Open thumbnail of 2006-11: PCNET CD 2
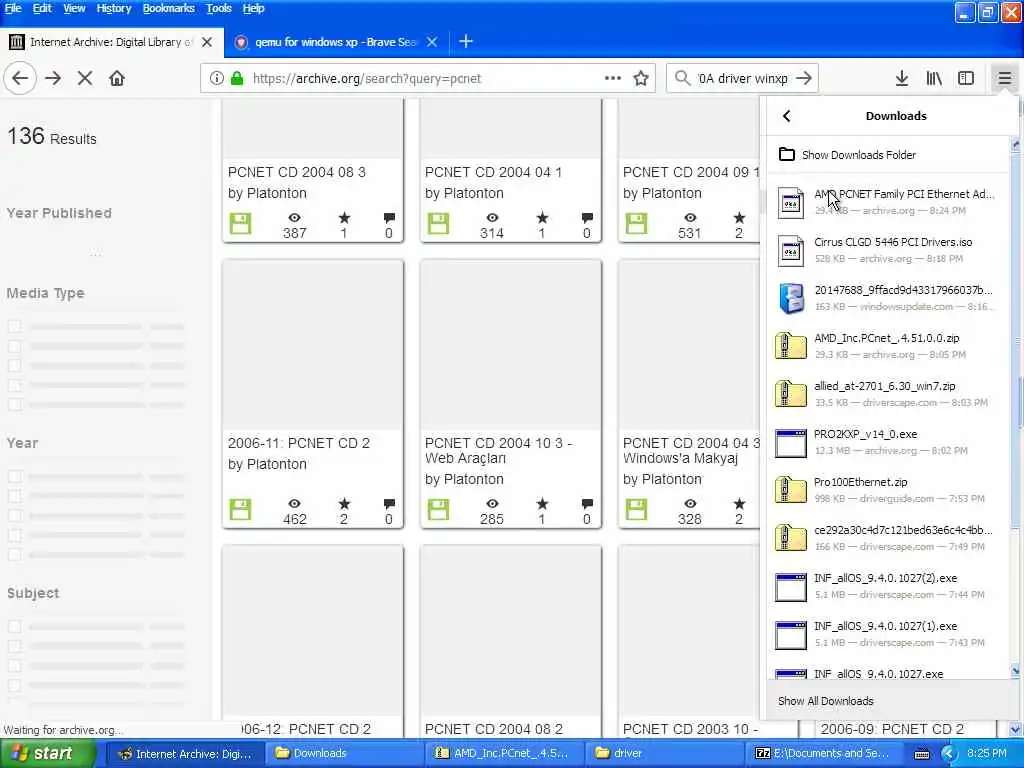The height and width of the screenshot is (768, 1024). (x=313, y=345)
